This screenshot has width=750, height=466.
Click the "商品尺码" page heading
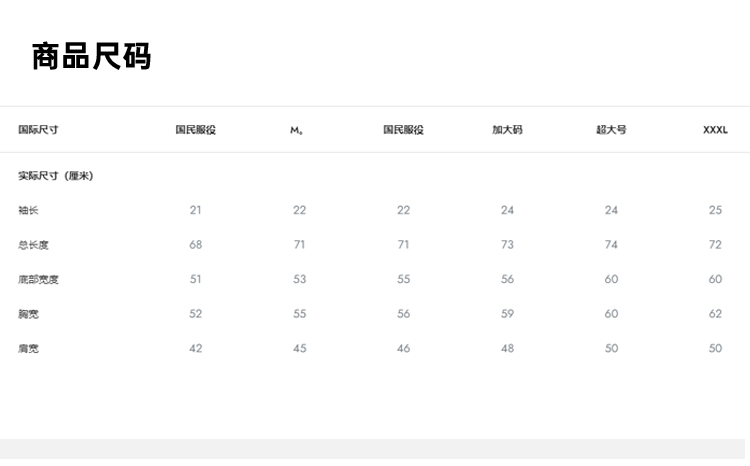[91, 57]
